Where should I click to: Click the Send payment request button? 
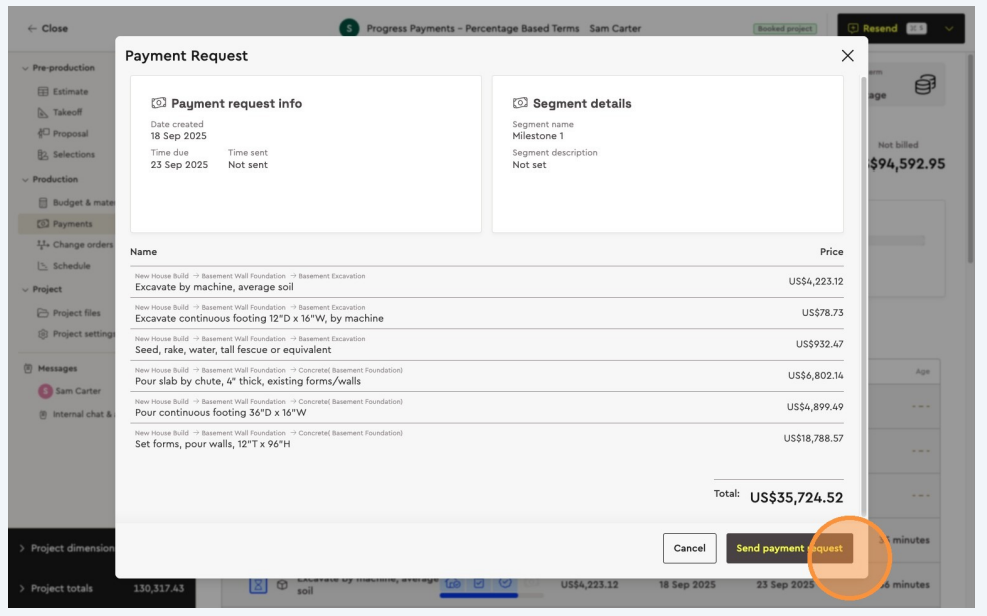click(x=789, y=548)
